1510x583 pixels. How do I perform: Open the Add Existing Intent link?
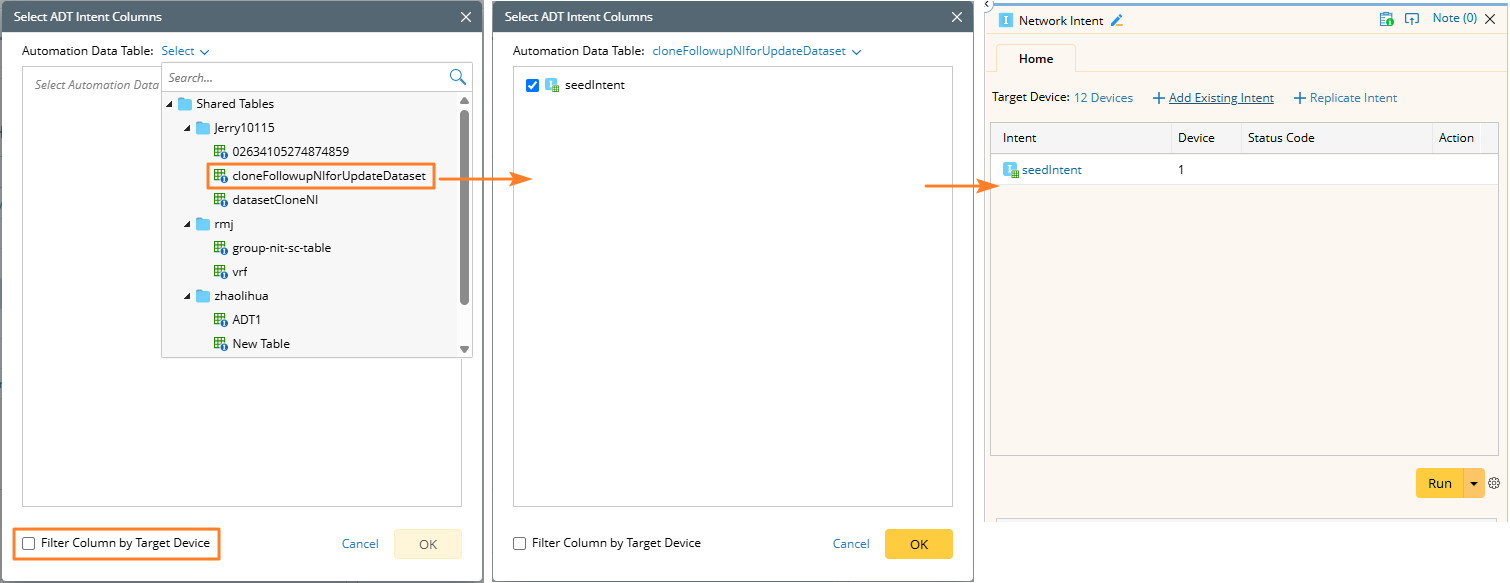pos(1220,98)
